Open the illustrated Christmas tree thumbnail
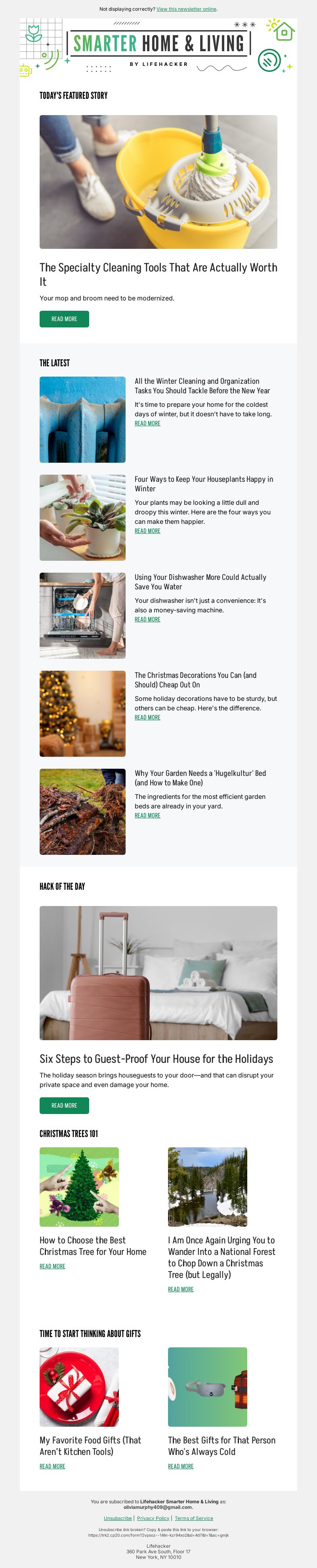This screenshot has width=317, height=1568. coord(79,1187)
